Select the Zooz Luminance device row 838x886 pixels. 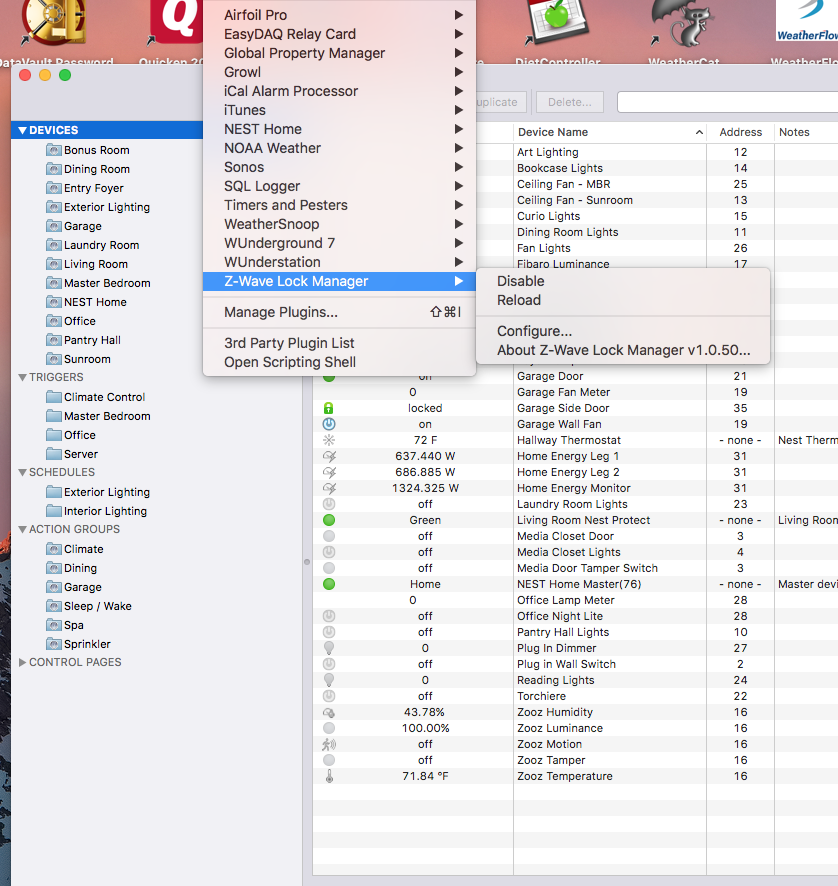575,728
